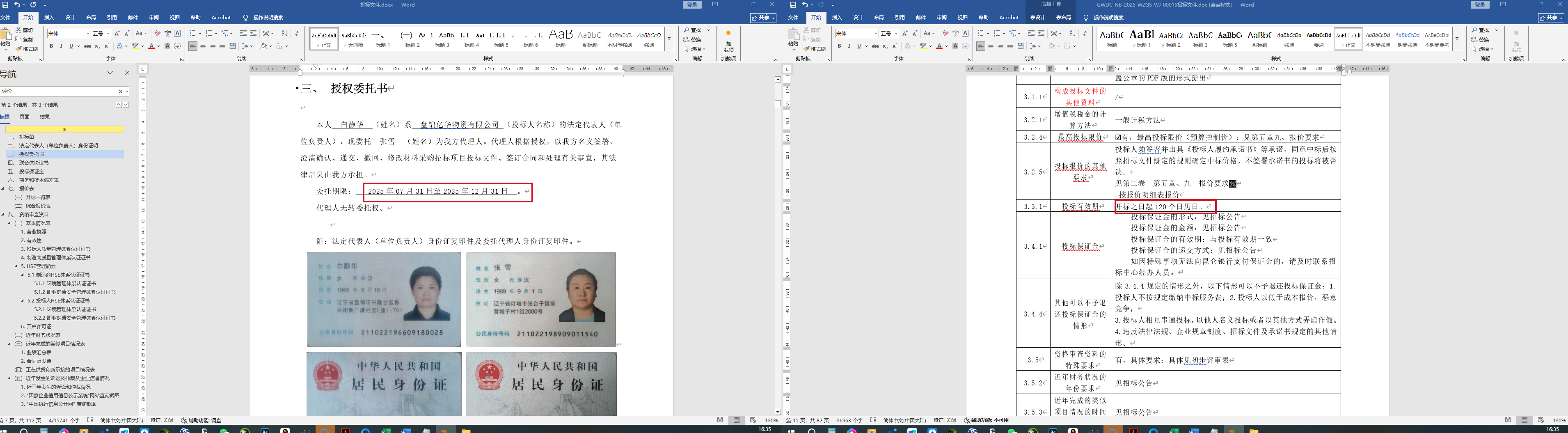The height and width of the screenshot is (433, 1568).
Task: Jump to next search result in navigation pane
Action: [126, 105]
